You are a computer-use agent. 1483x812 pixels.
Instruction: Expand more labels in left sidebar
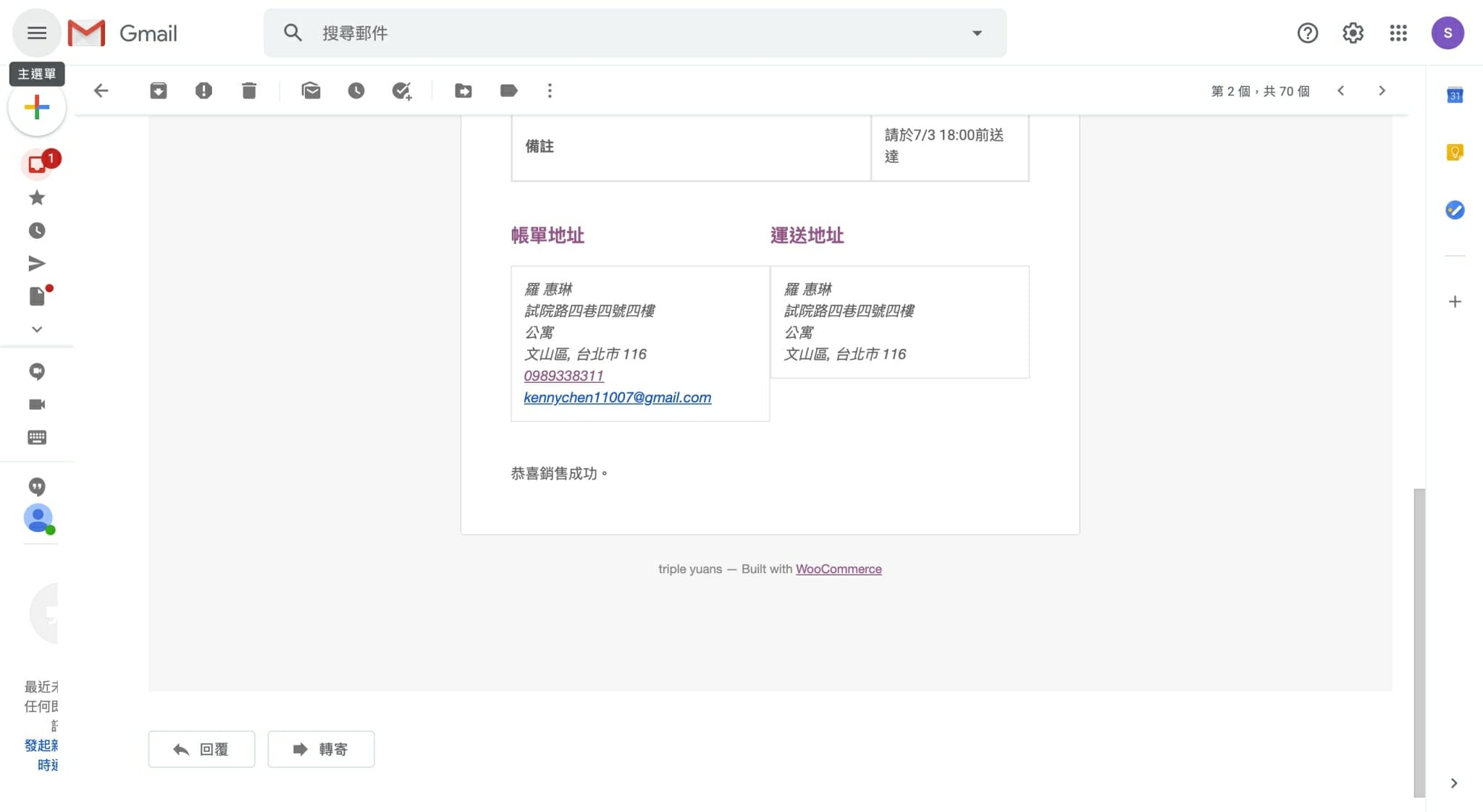click(x=37, y=329)
